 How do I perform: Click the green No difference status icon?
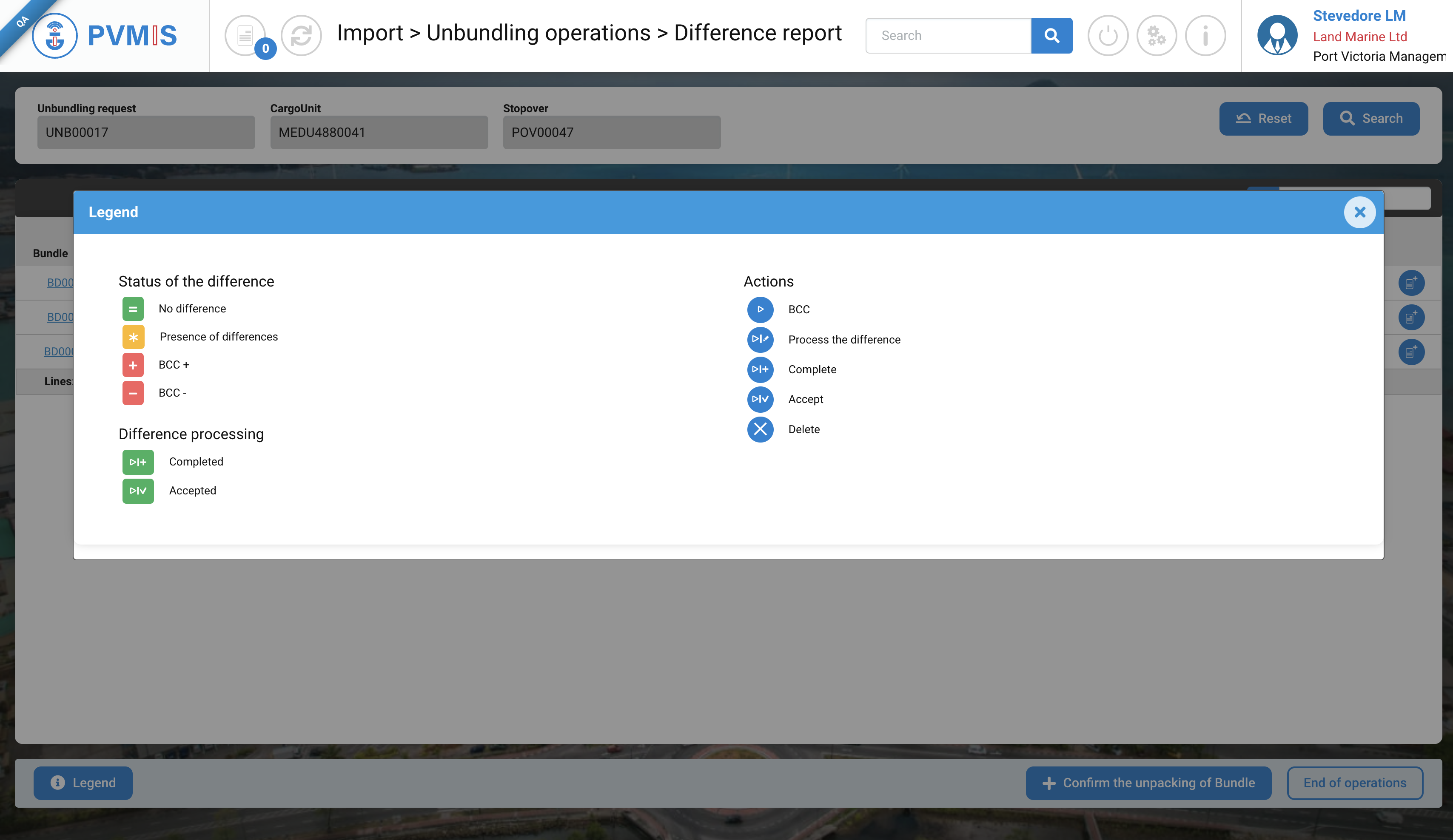tap(133, 309)
